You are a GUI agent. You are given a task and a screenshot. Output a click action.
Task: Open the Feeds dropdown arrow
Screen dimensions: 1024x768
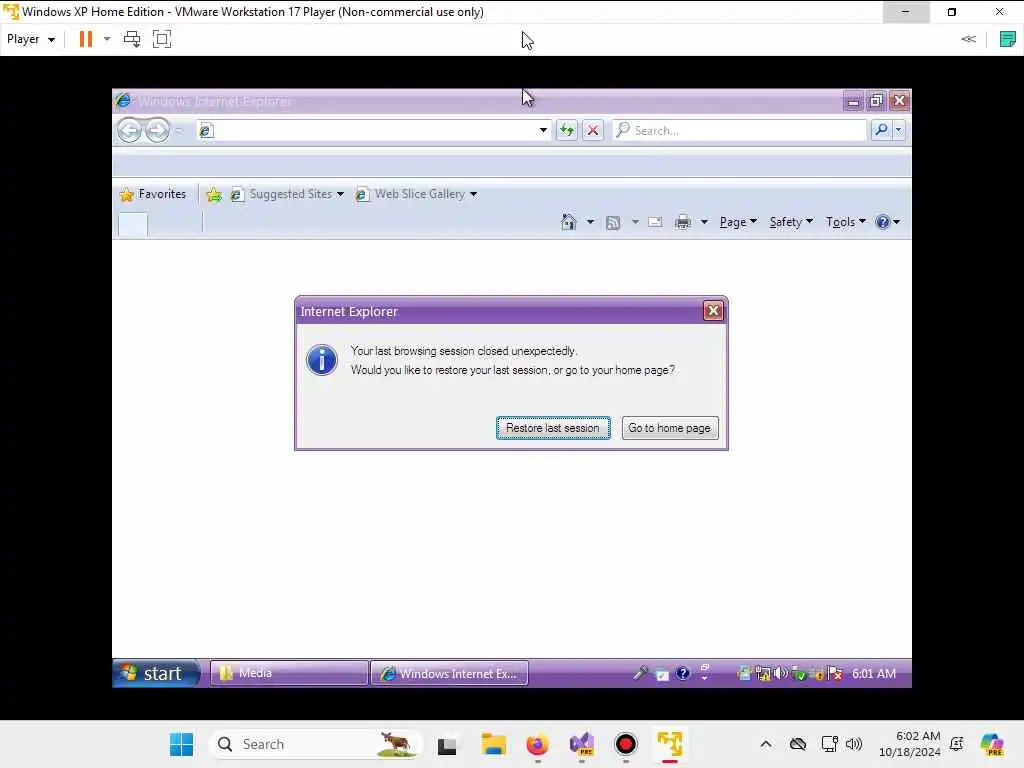coord(635,222)
